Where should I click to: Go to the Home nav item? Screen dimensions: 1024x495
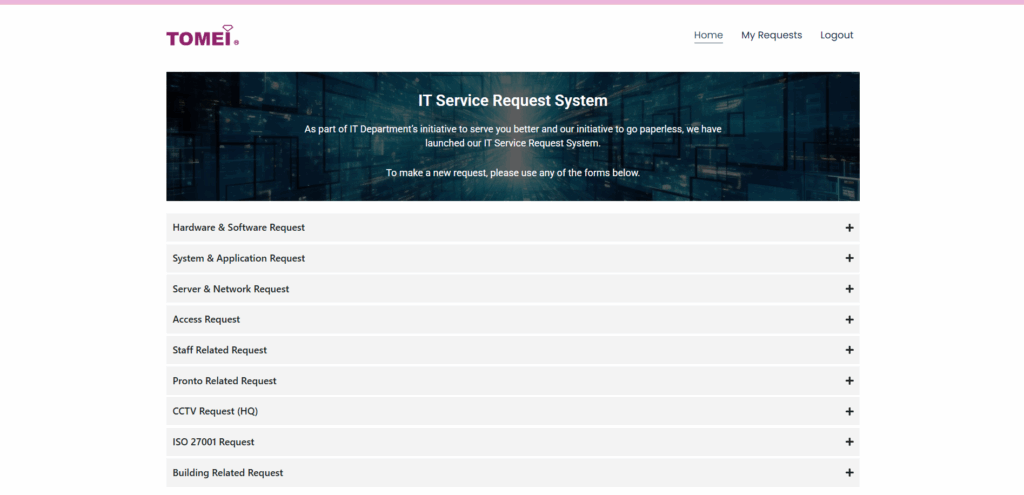coord(708,35)
